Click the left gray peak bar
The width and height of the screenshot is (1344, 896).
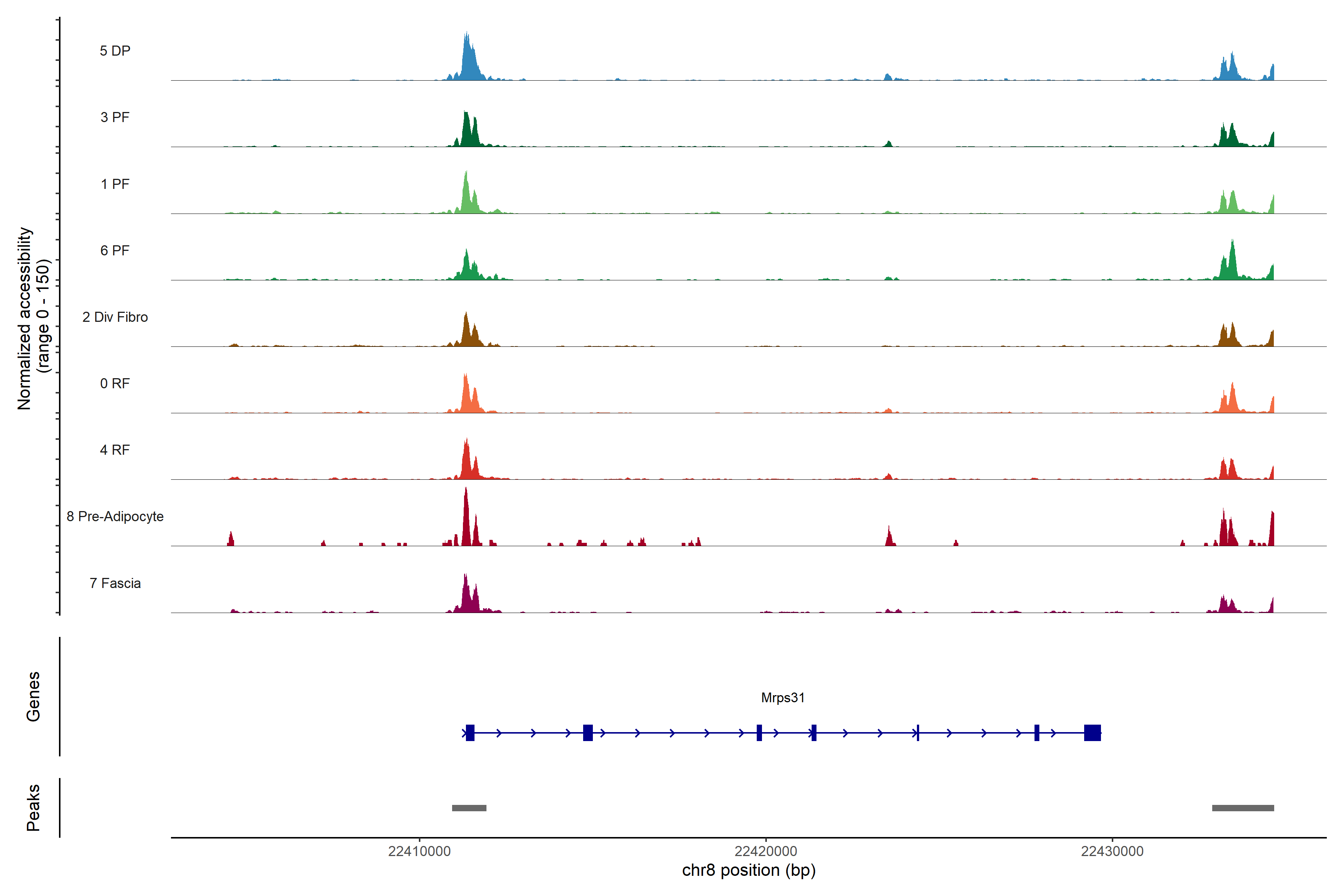click(x=469, y=808)
